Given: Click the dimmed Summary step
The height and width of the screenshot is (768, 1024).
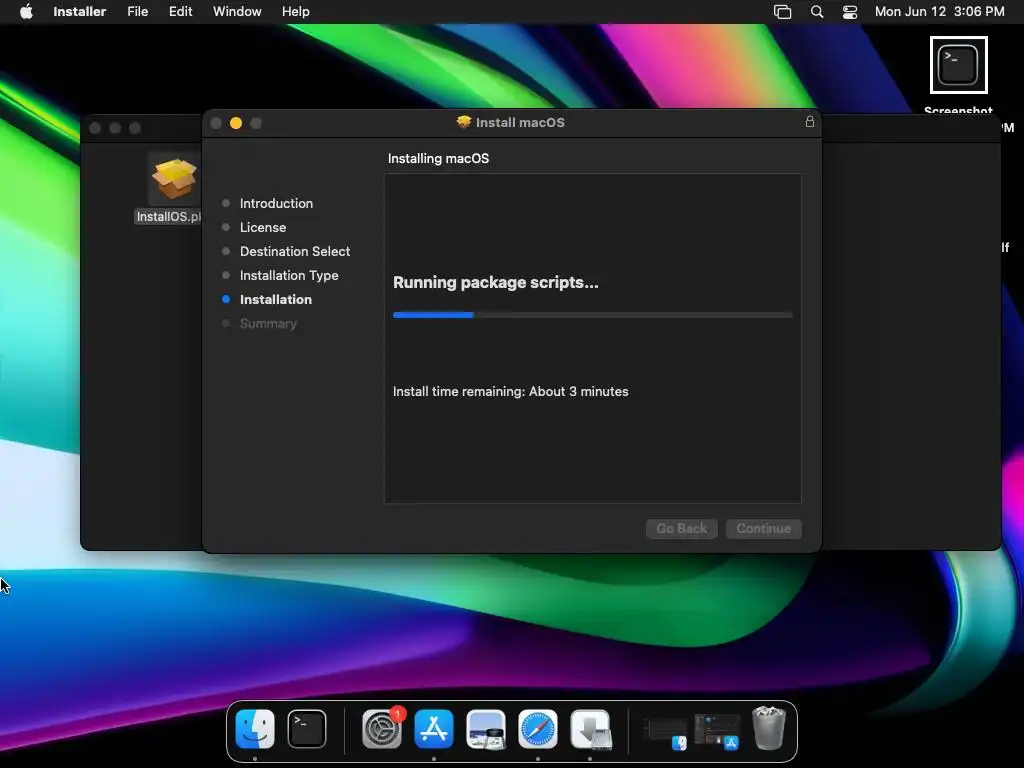Looking at the screenshot, I should [x=268, y=323].
